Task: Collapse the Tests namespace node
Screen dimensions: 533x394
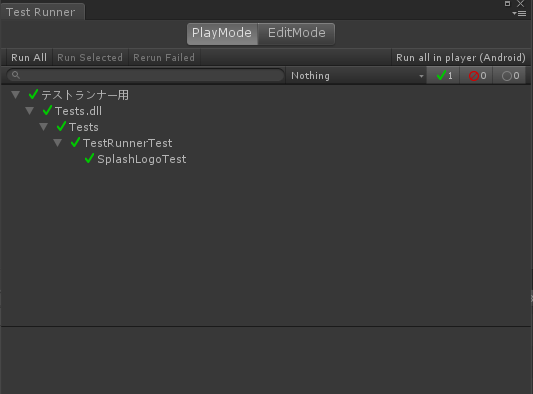Action: click(x=44, y=127)
